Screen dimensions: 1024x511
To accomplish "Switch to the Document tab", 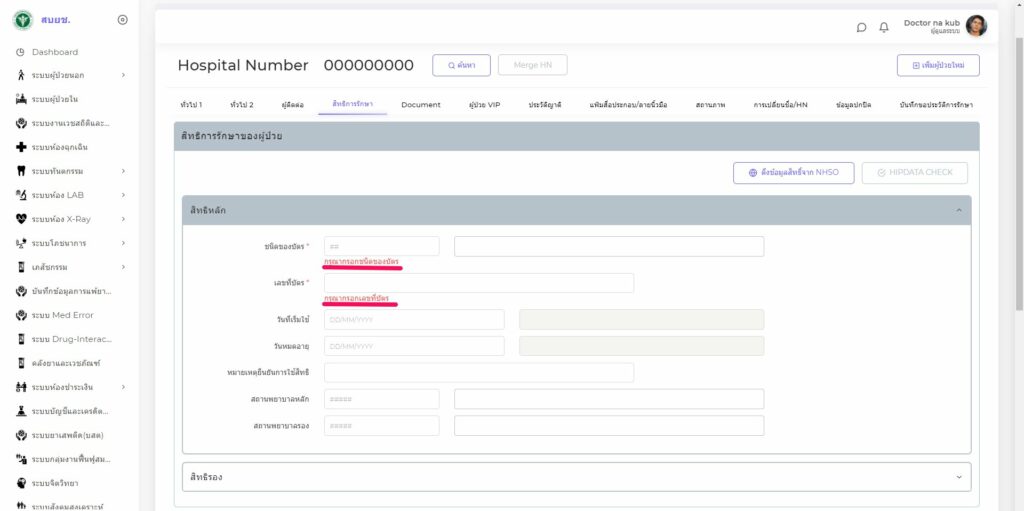I will [421, 105].
